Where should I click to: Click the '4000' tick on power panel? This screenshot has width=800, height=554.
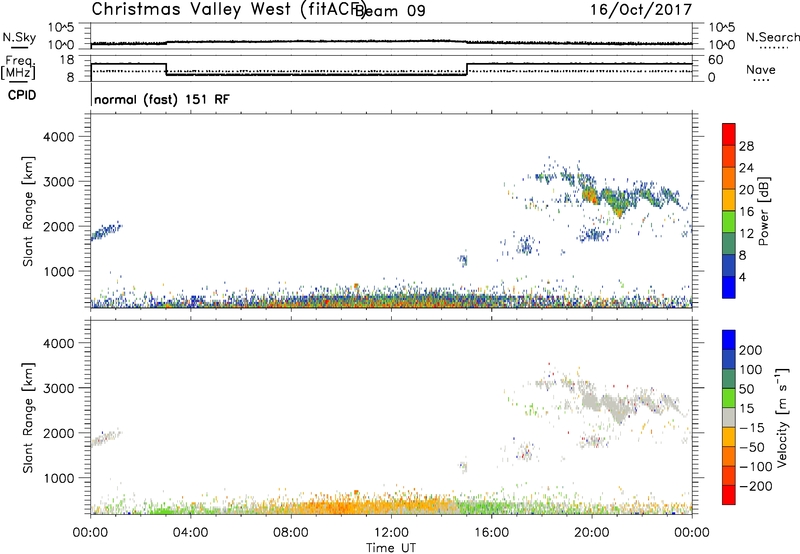[59, 137]
